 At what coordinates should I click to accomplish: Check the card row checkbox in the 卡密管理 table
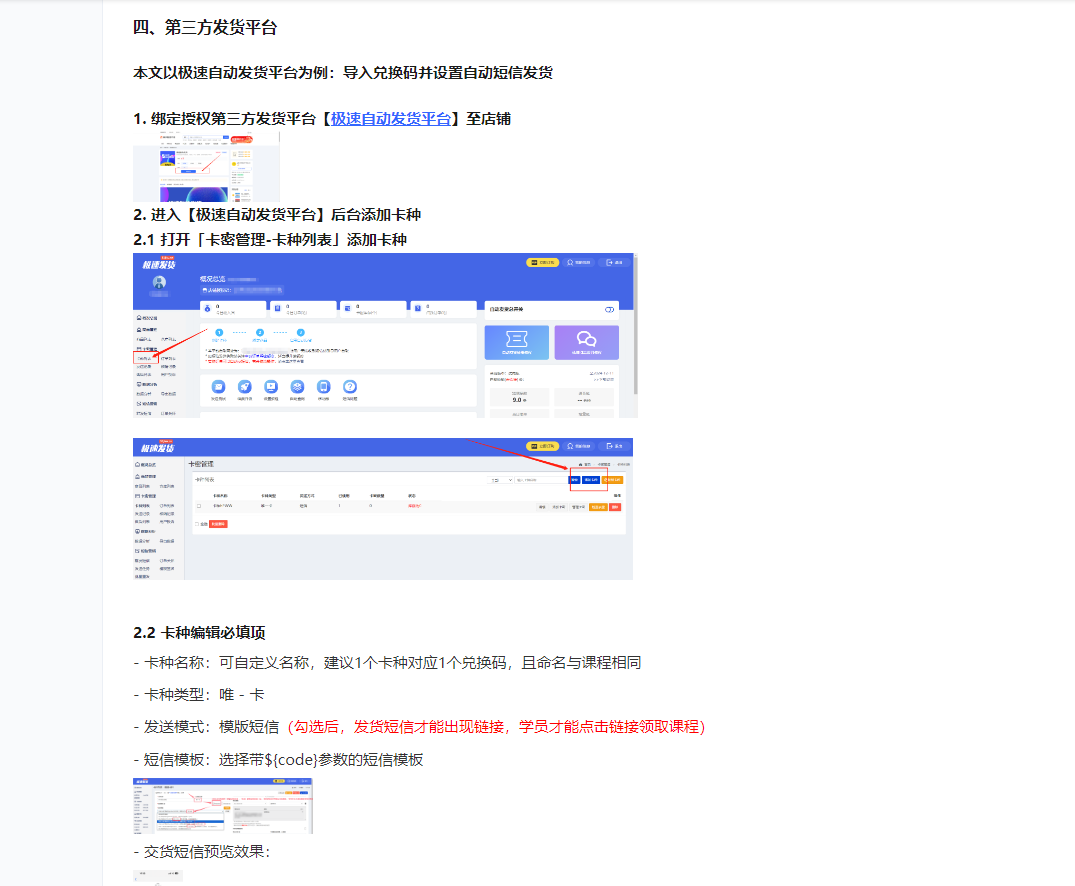199,506
